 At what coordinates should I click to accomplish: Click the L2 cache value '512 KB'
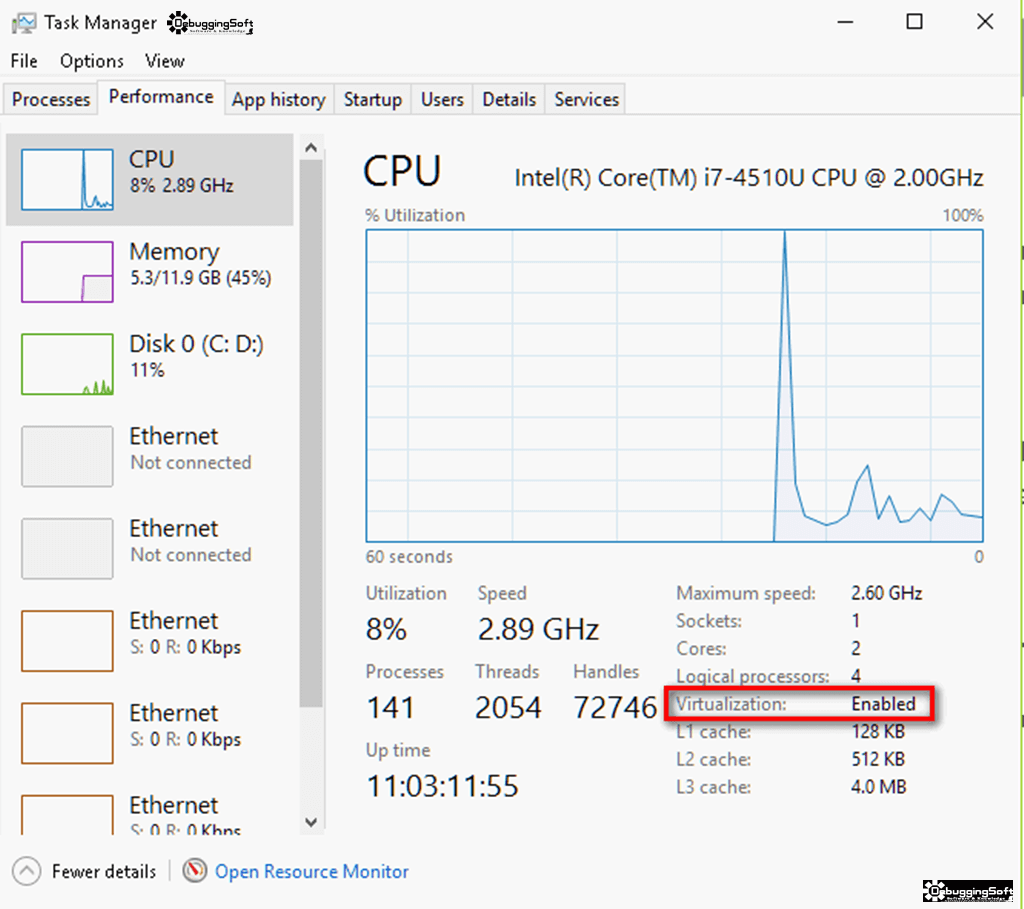click(878, 759)
